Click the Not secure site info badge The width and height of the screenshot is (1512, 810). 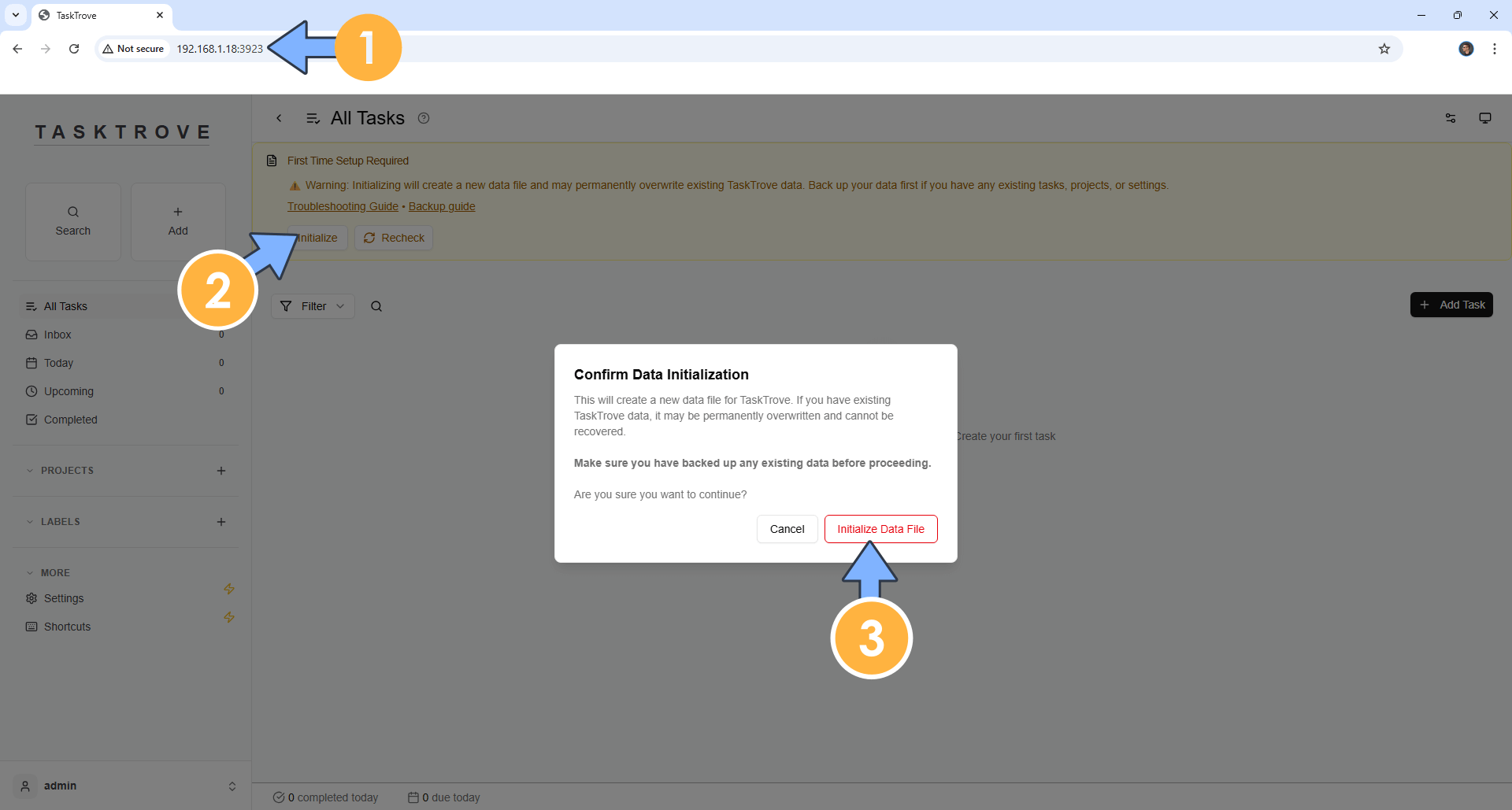click(x=134, y=49)
